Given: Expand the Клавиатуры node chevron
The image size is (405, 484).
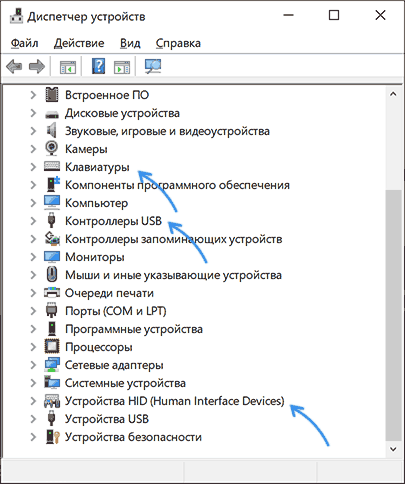Looking at the screenshot, I should [x=33, y=167].
